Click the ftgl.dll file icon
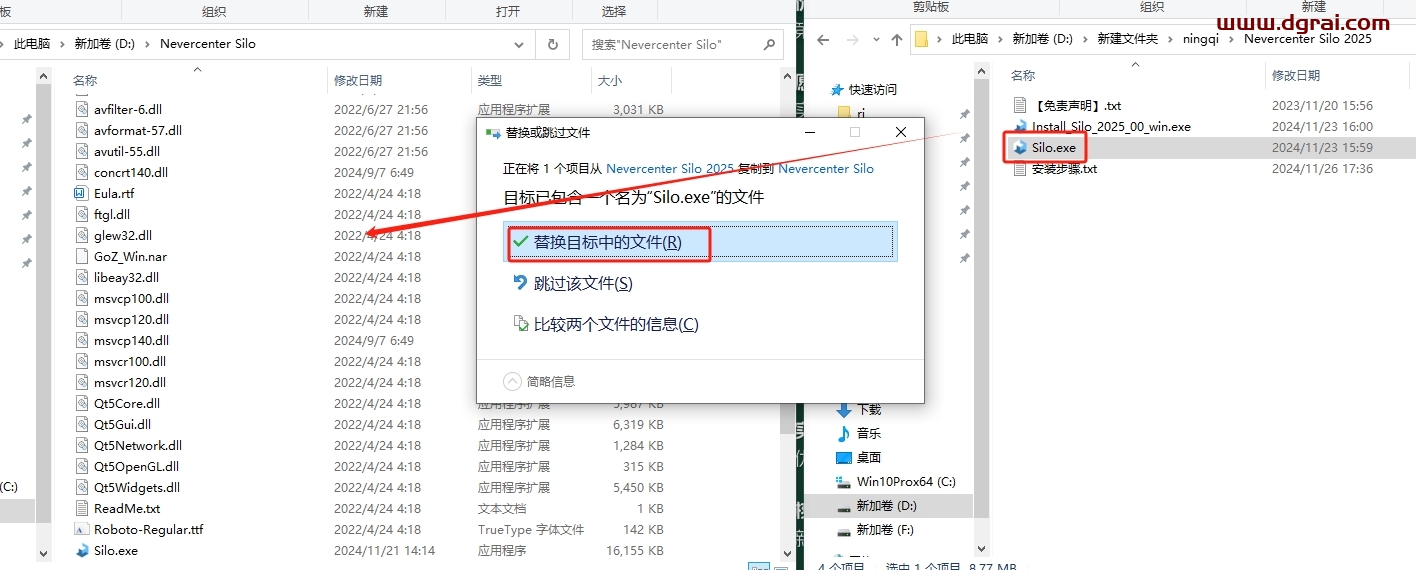 click(x=83, y=214)
